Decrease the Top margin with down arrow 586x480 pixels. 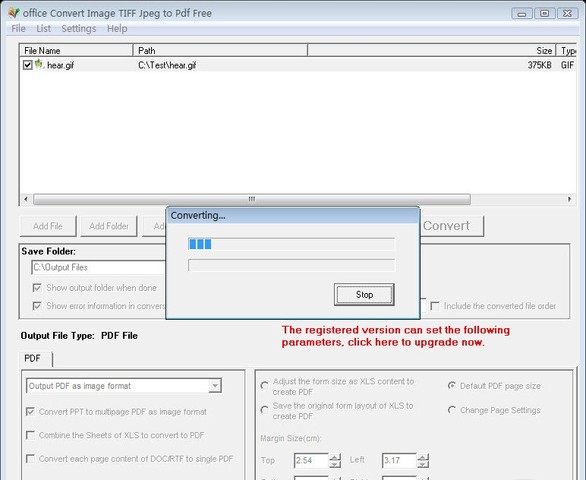(x=335, y=464)
